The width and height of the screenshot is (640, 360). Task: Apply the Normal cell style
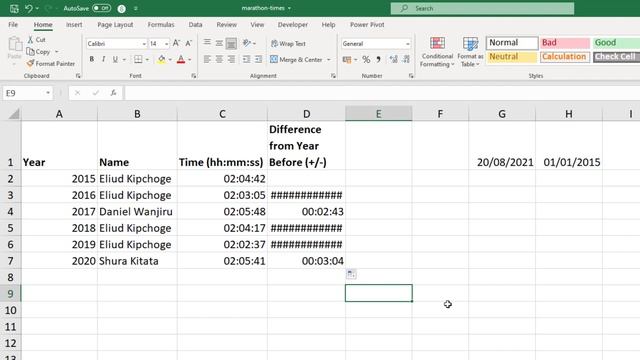point(512,42)
